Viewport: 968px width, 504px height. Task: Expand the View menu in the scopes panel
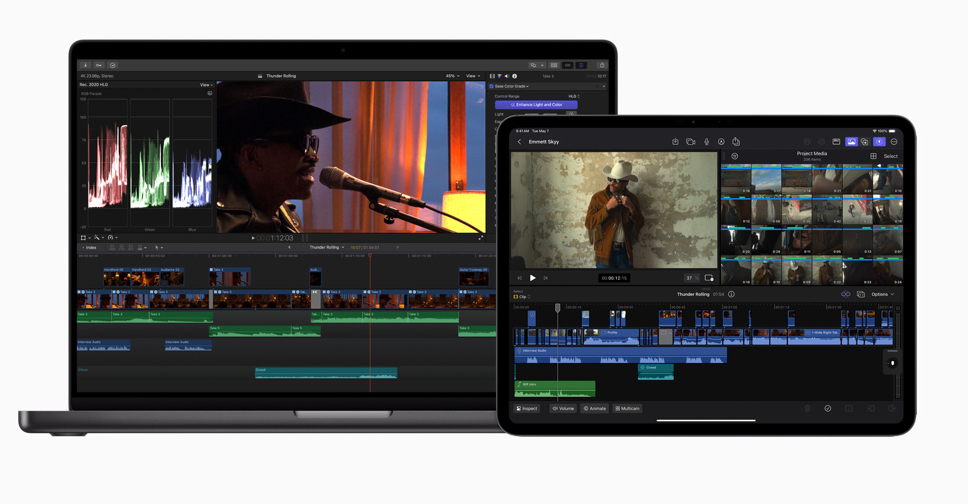tap(205, 85)
